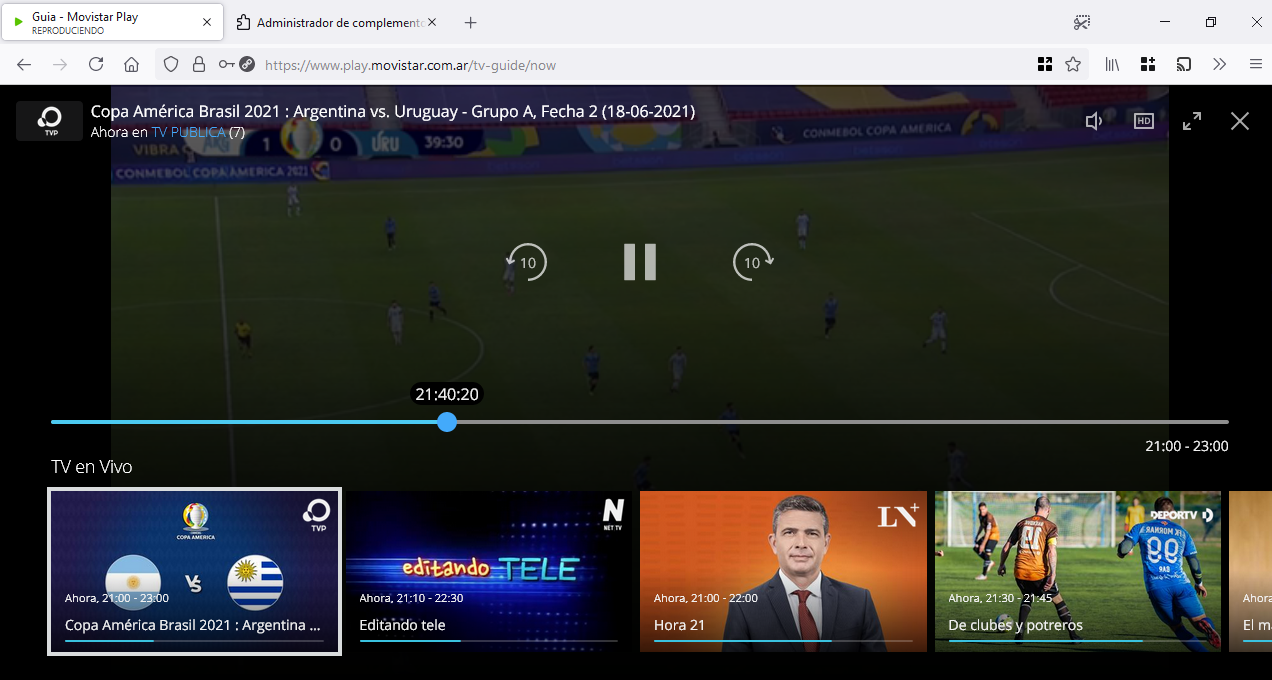Click the timeline scrubber handle
The width and height of the screenshot is (1272, 680).
(447, 422)
